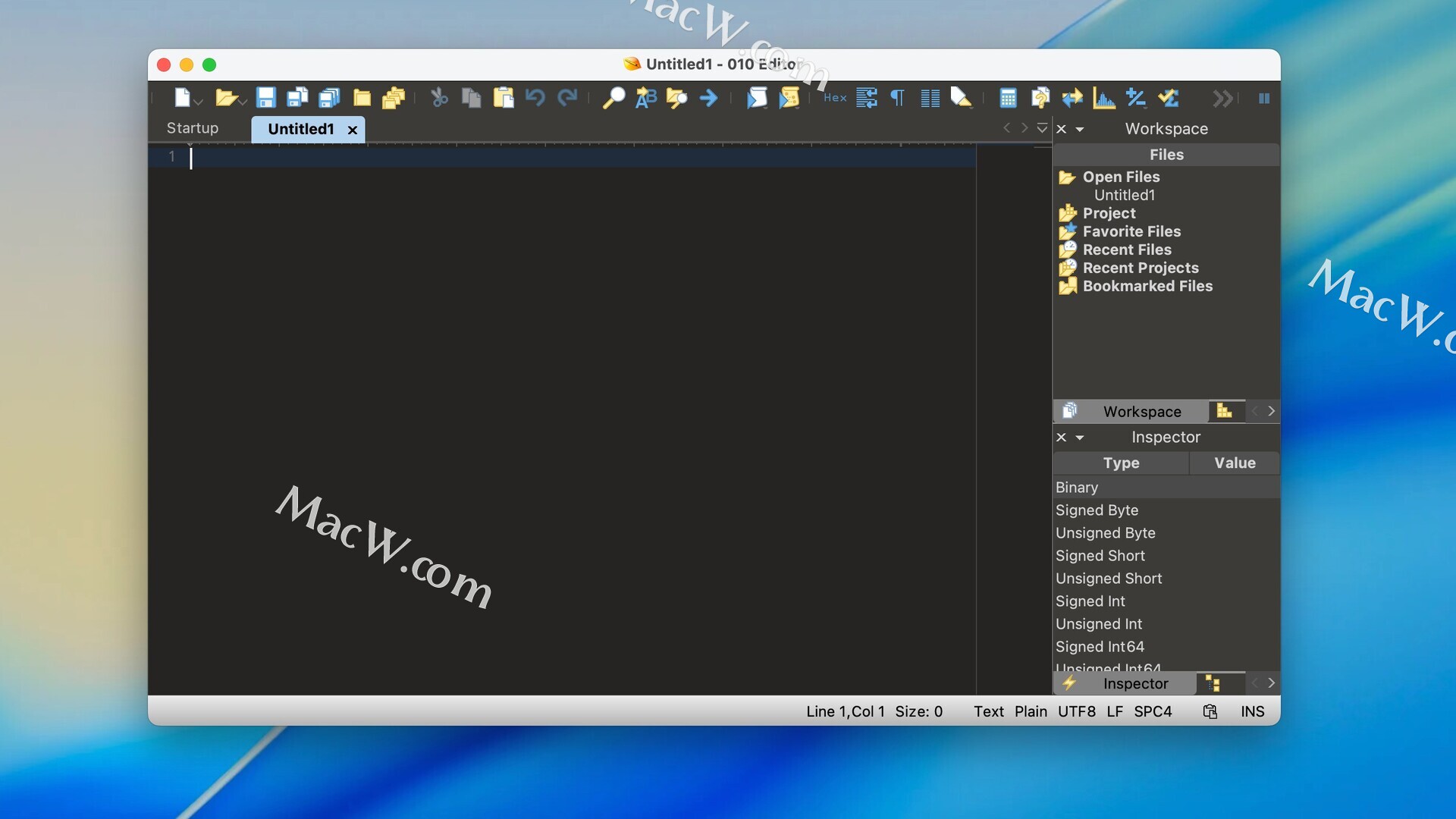Close the Untitled1 tab
Viewport: 1456px width, 819px height.
353,130
